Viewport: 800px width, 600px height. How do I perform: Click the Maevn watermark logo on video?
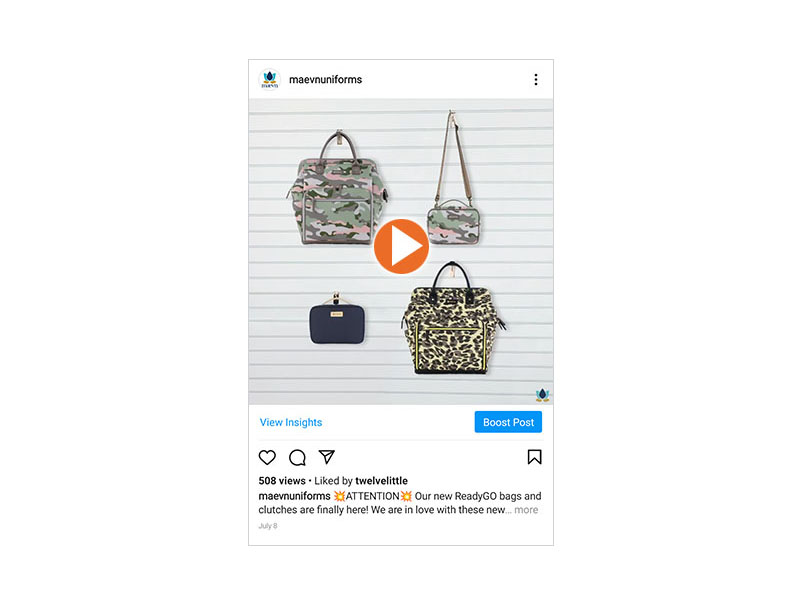tap(542, 394)
